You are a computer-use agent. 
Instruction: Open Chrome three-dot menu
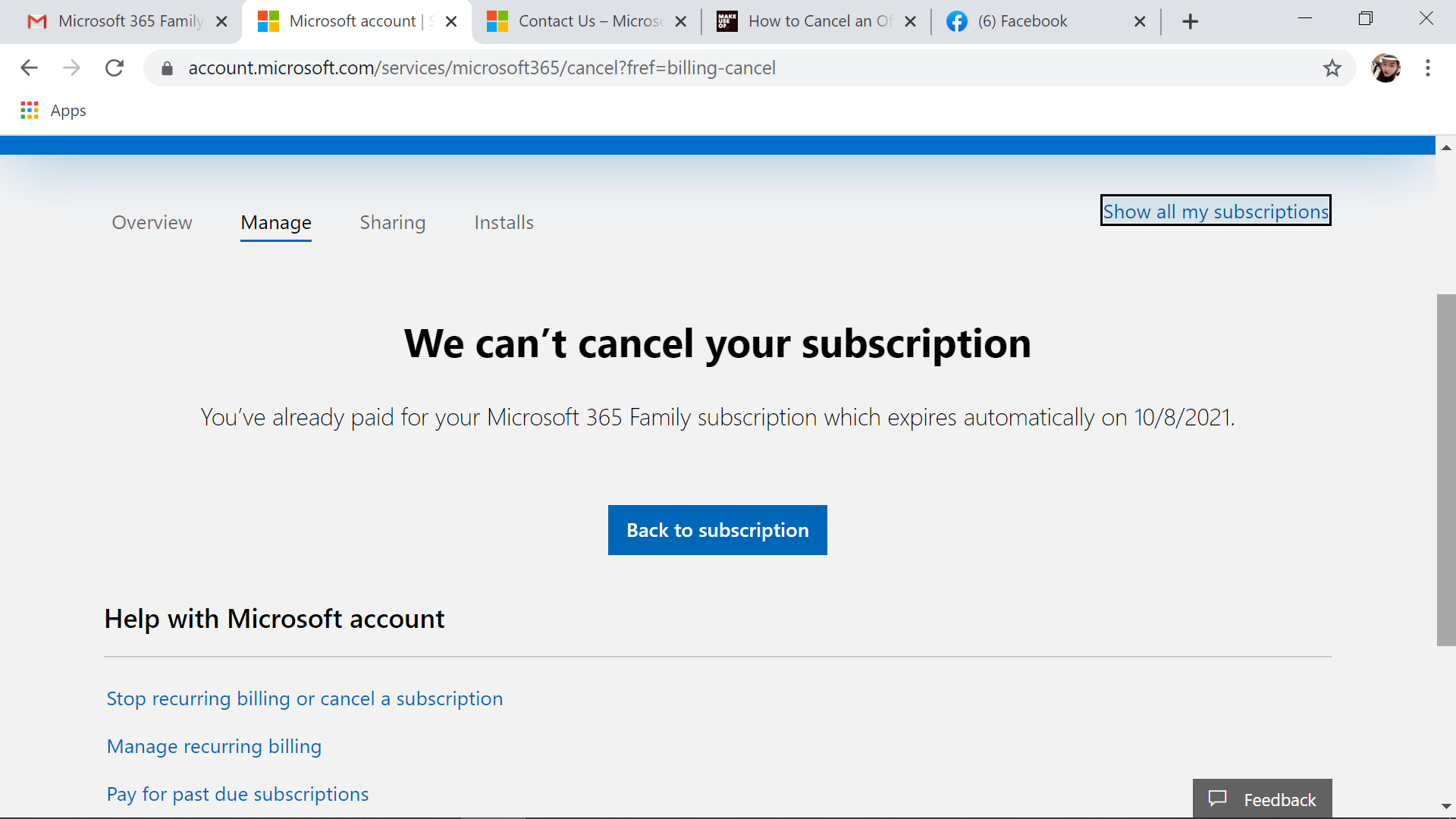[1427, 68]
